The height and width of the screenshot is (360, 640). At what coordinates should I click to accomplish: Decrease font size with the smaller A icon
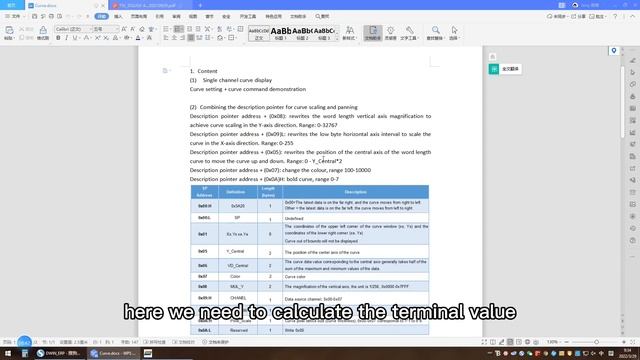coord(133,29)
